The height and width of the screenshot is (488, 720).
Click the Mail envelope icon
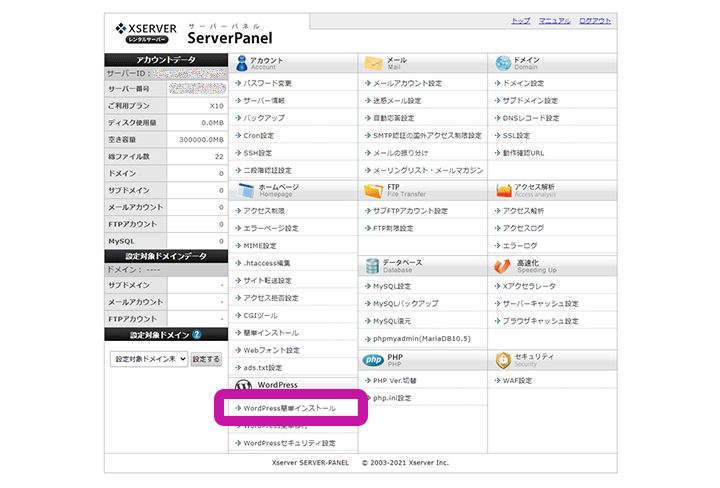coord(372,62)
